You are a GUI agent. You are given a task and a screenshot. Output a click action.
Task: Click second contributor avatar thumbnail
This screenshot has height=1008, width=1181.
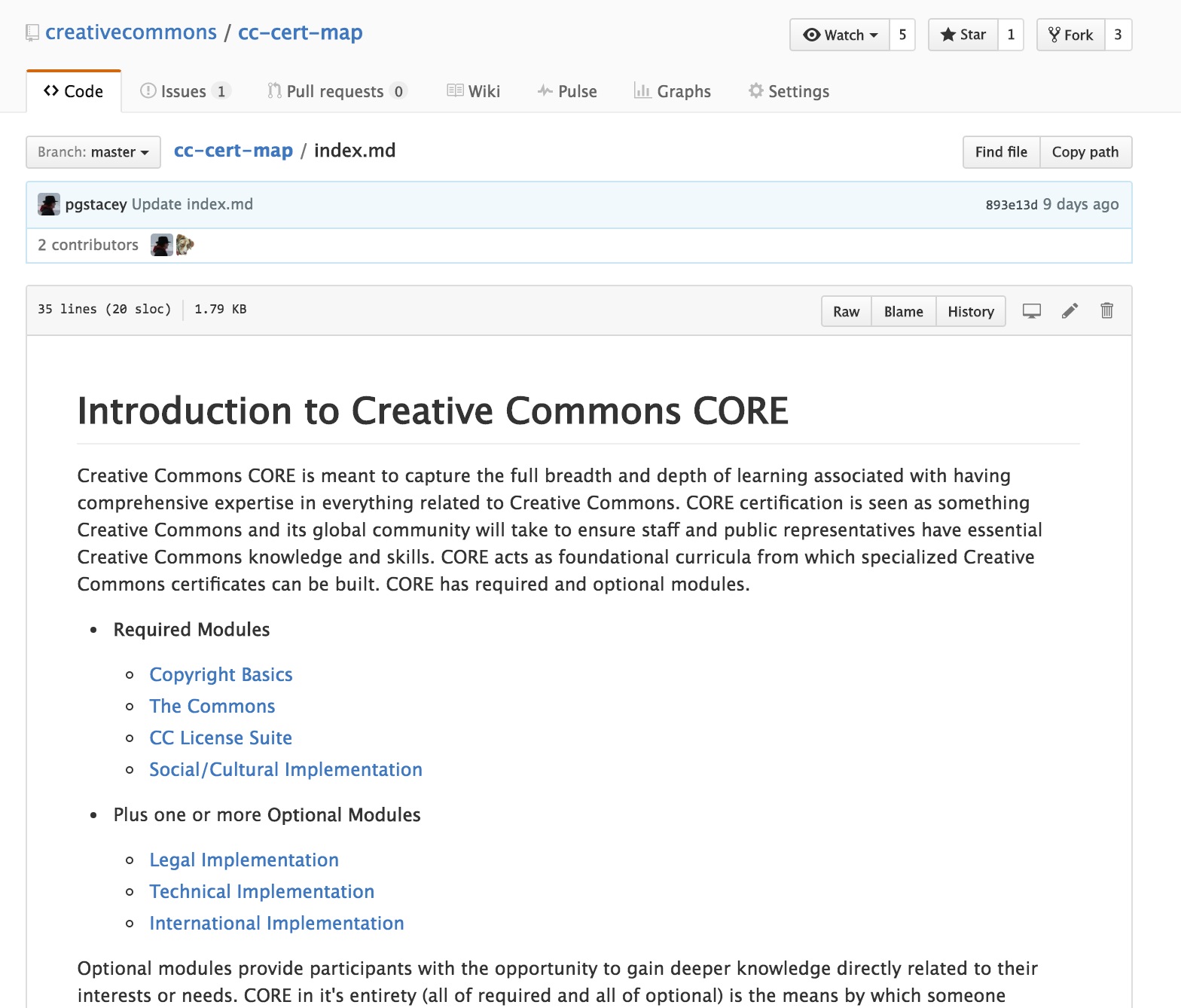point(185,245)
